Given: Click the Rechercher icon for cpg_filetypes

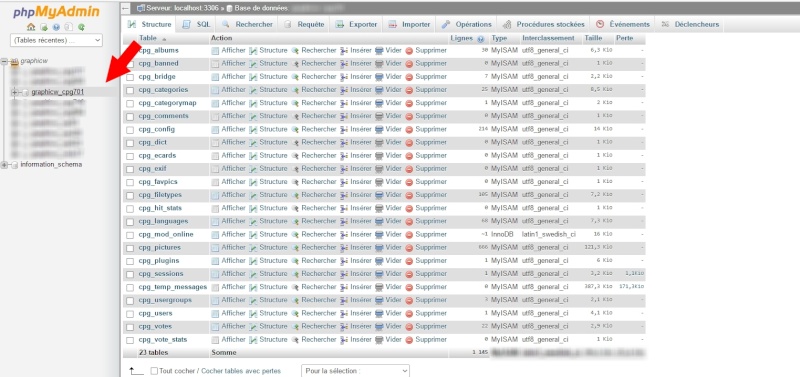Looking at the screenshot, I should coord(295,195).
